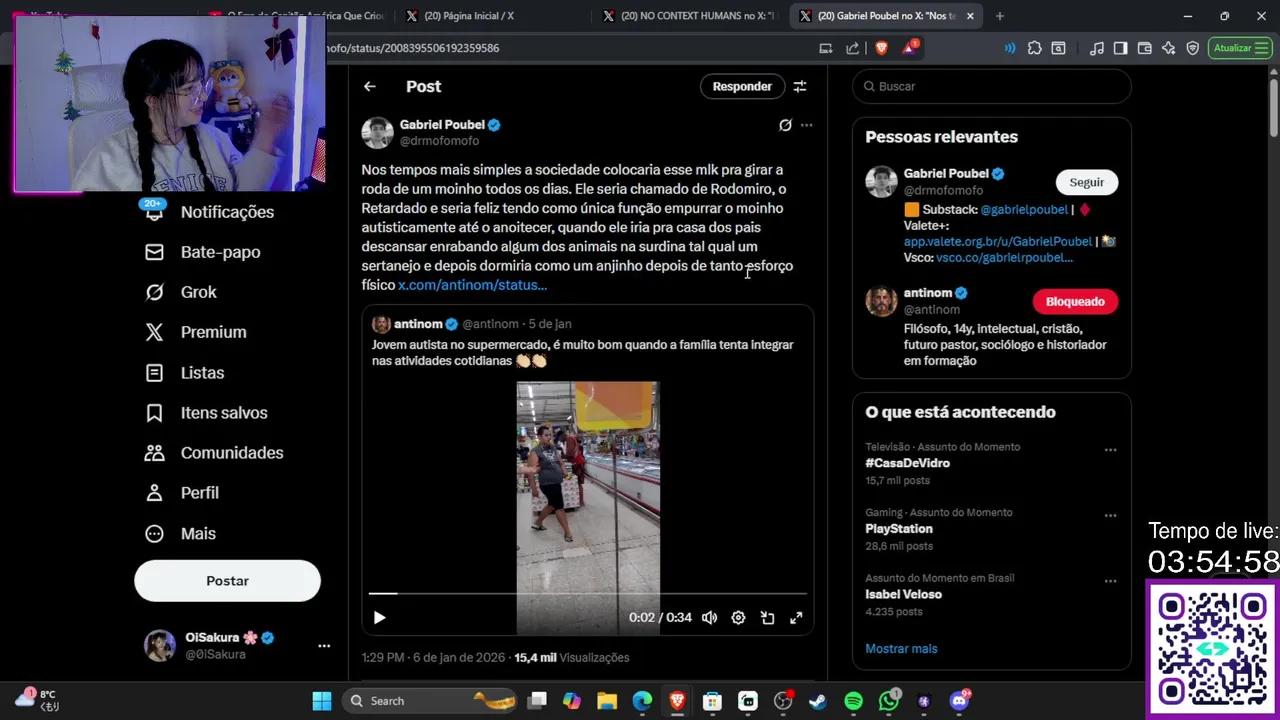The width and height of the screenshot is (1280, 720).
Task: Open a new browser tab
Action: pos(1000,16)
